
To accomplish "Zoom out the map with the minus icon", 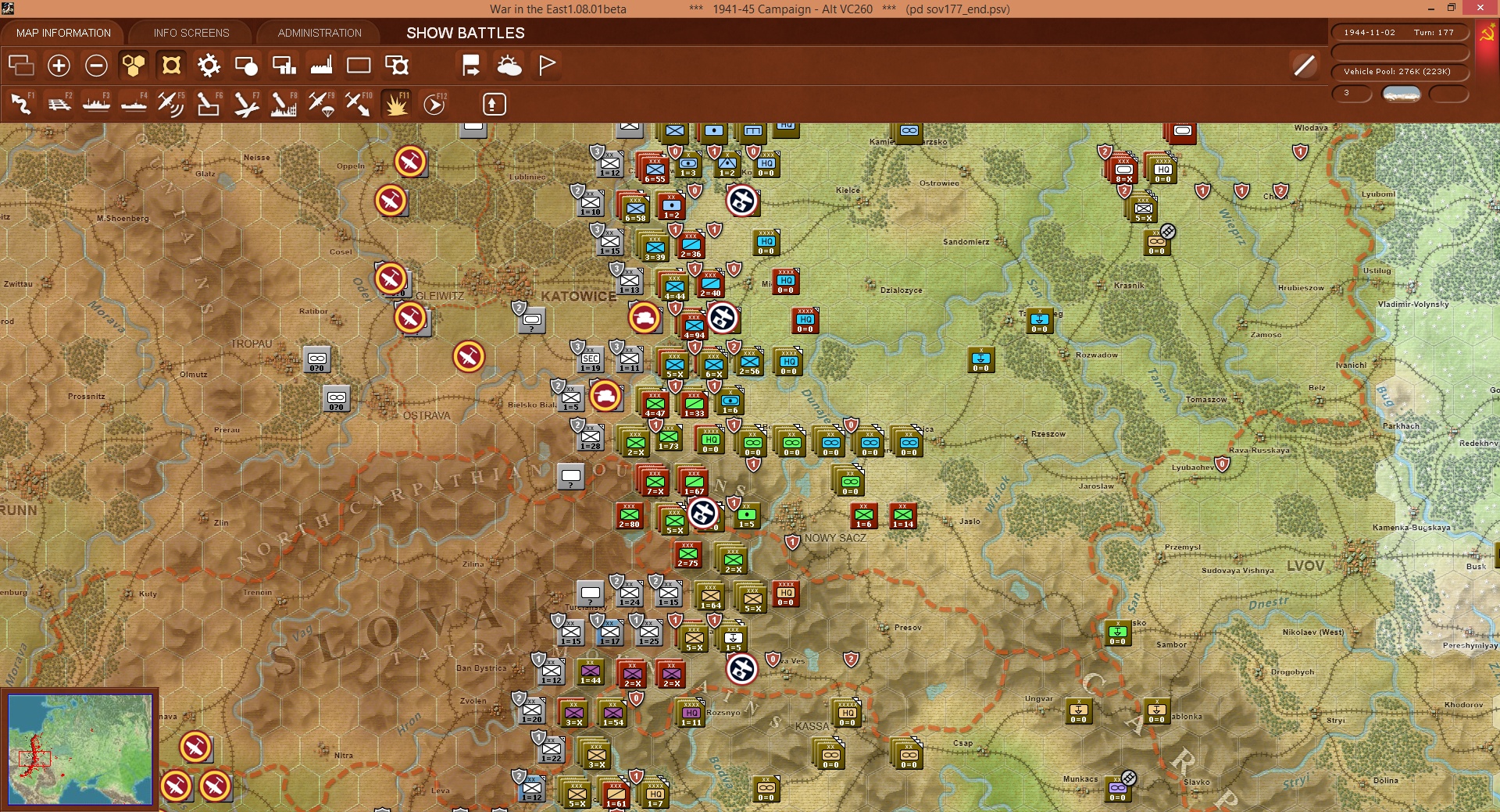I will [x=96, y=66].
